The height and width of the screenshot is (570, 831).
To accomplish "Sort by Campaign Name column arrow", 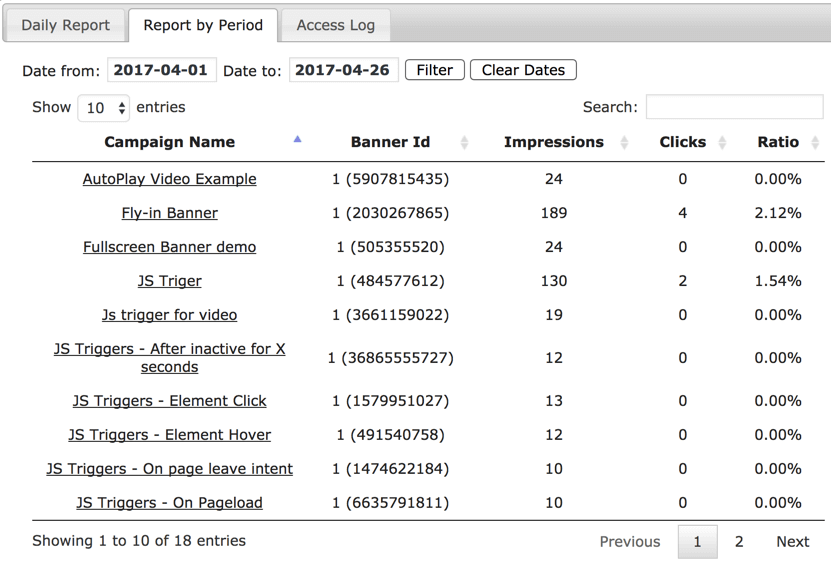I will click(297, 141).
